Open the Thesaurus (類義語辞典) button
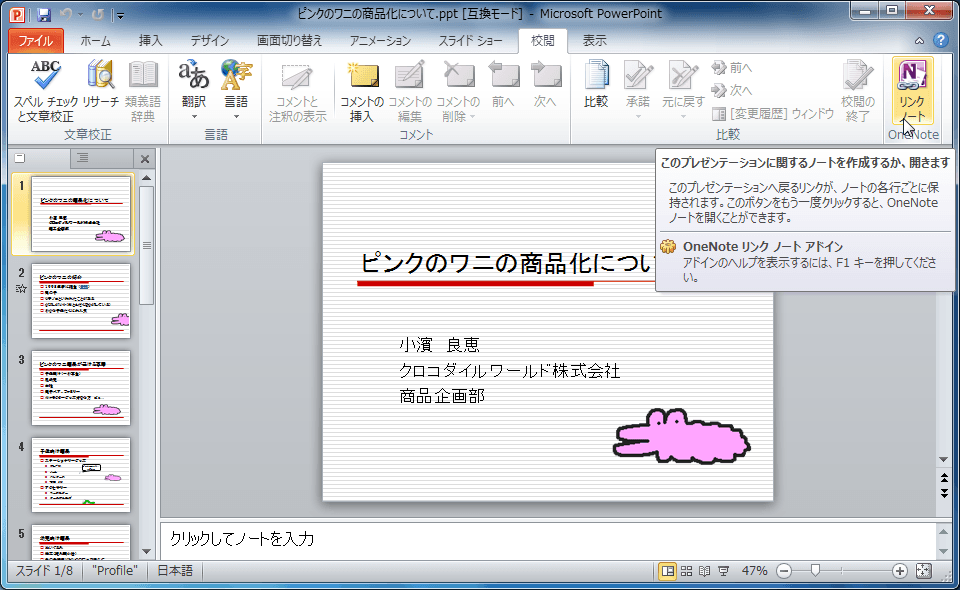Image resolution: width=960 pixels, height=590 pixels. point(143,91)
